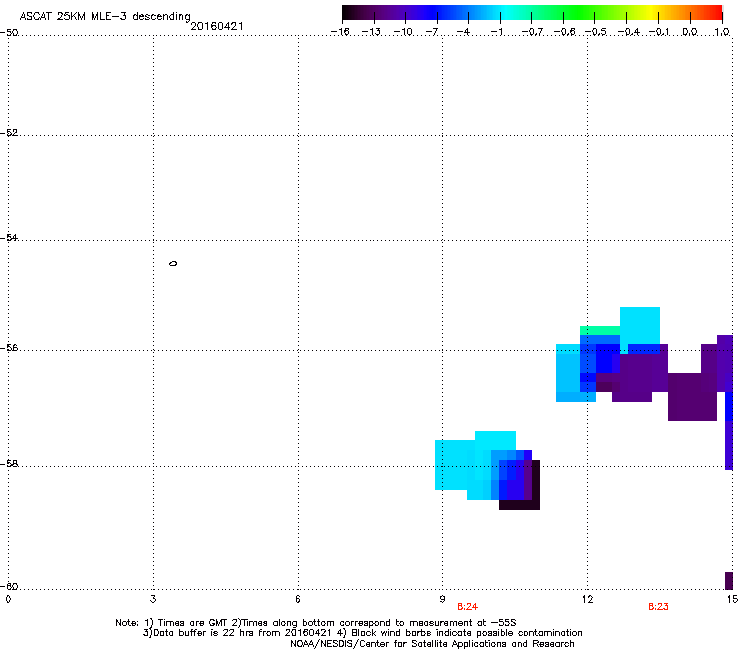Click the note line about Times are GMT
The image size is (740, 650).
click(x=316, y=623)
